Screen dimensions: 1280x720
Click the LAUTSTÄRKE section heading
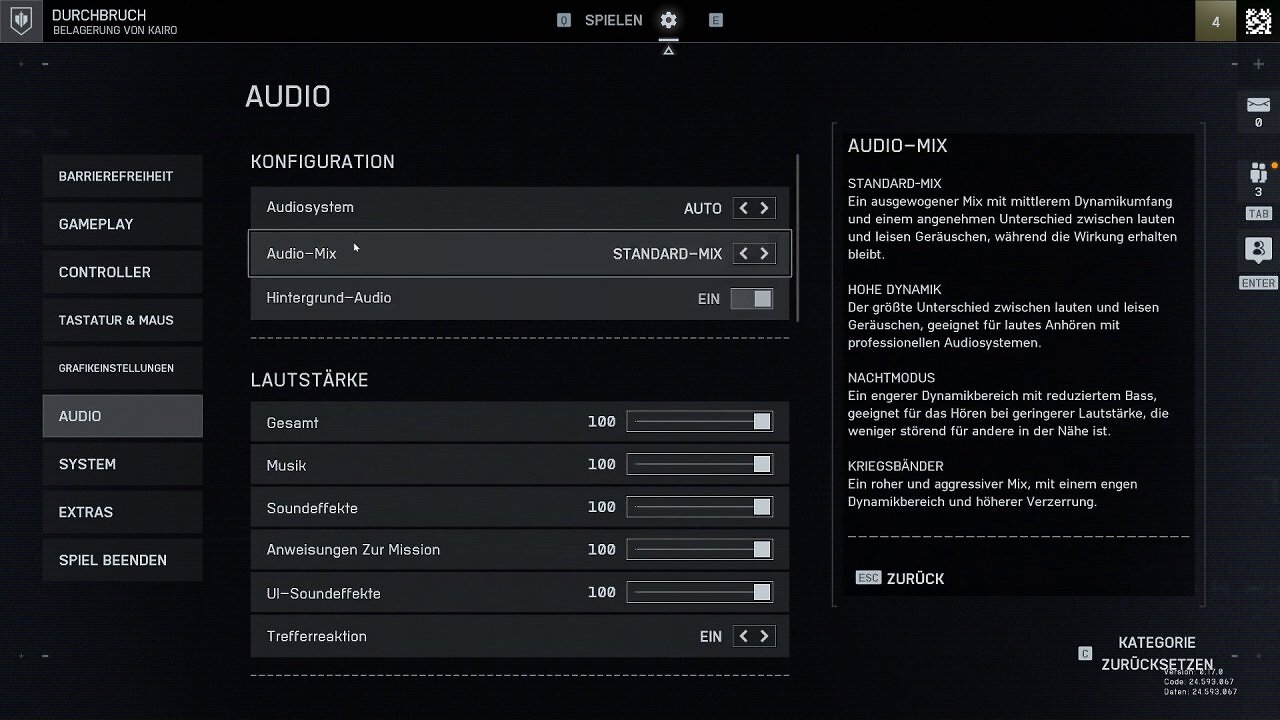310,379
